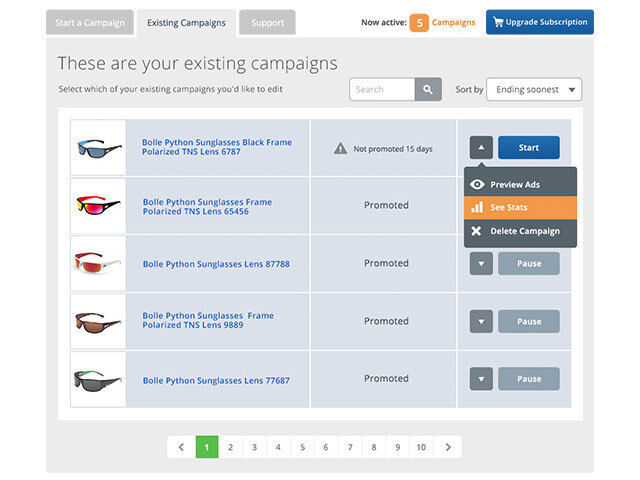Viewport: 640px width, 480px height.
Task: Click brown sunglasses thumbnail for Lens 9889
Action: pyautogui.click(x=98, y=322)
